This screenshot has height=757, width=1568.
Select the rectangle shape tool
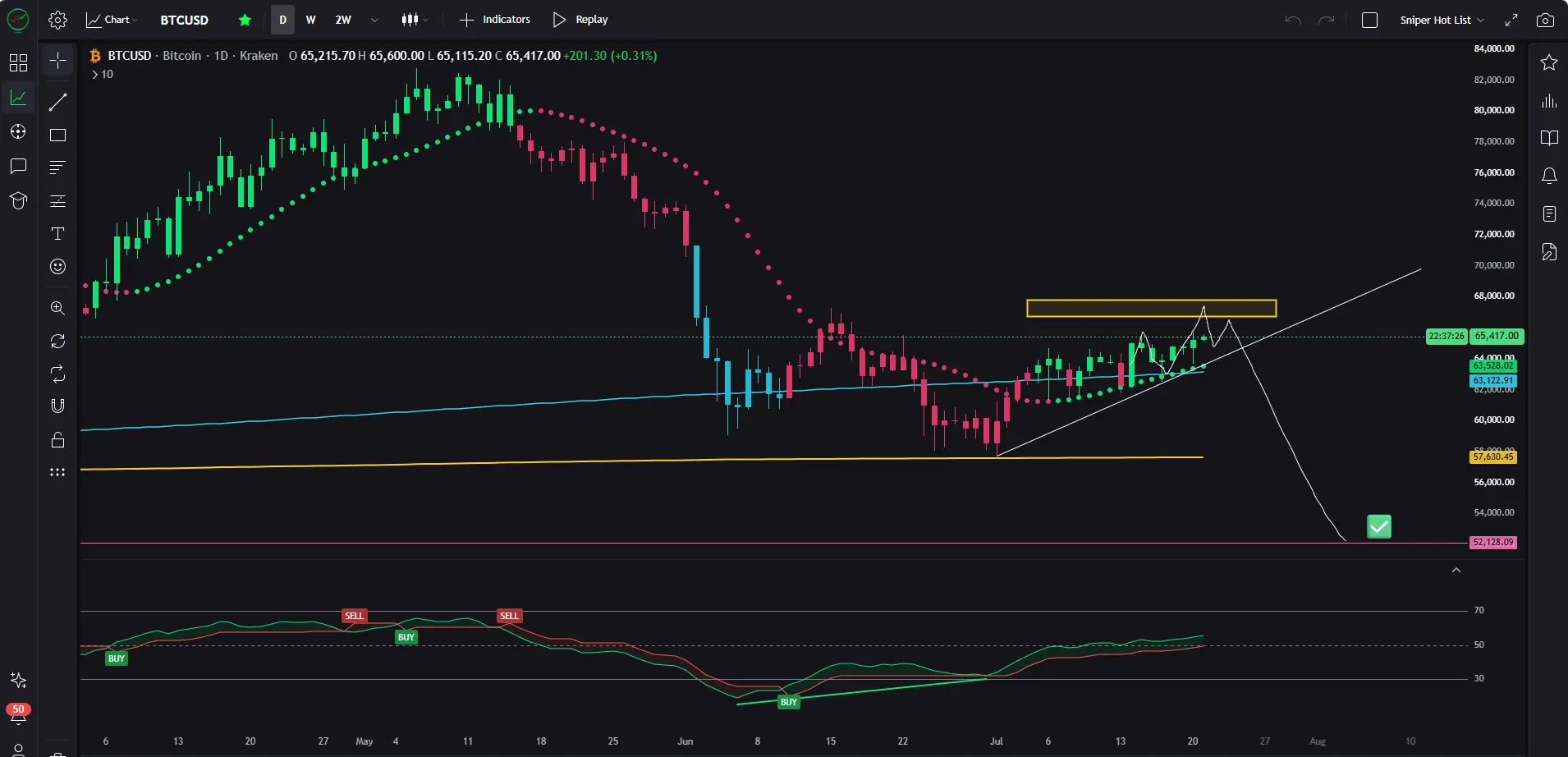(57, 135)
